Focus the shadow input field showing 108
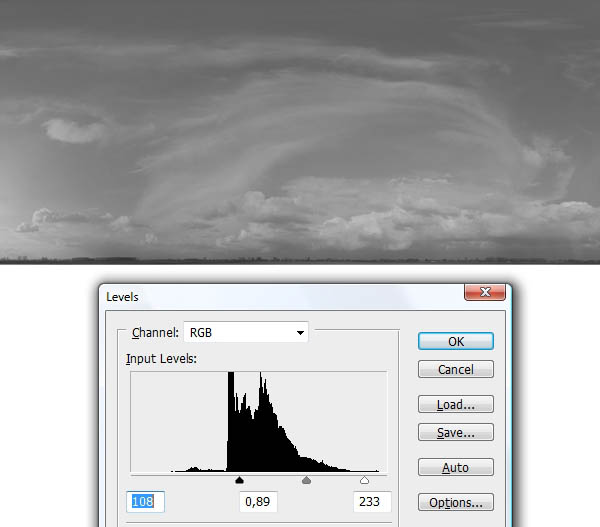Screen dimensions: 600x527 point(145,501)
